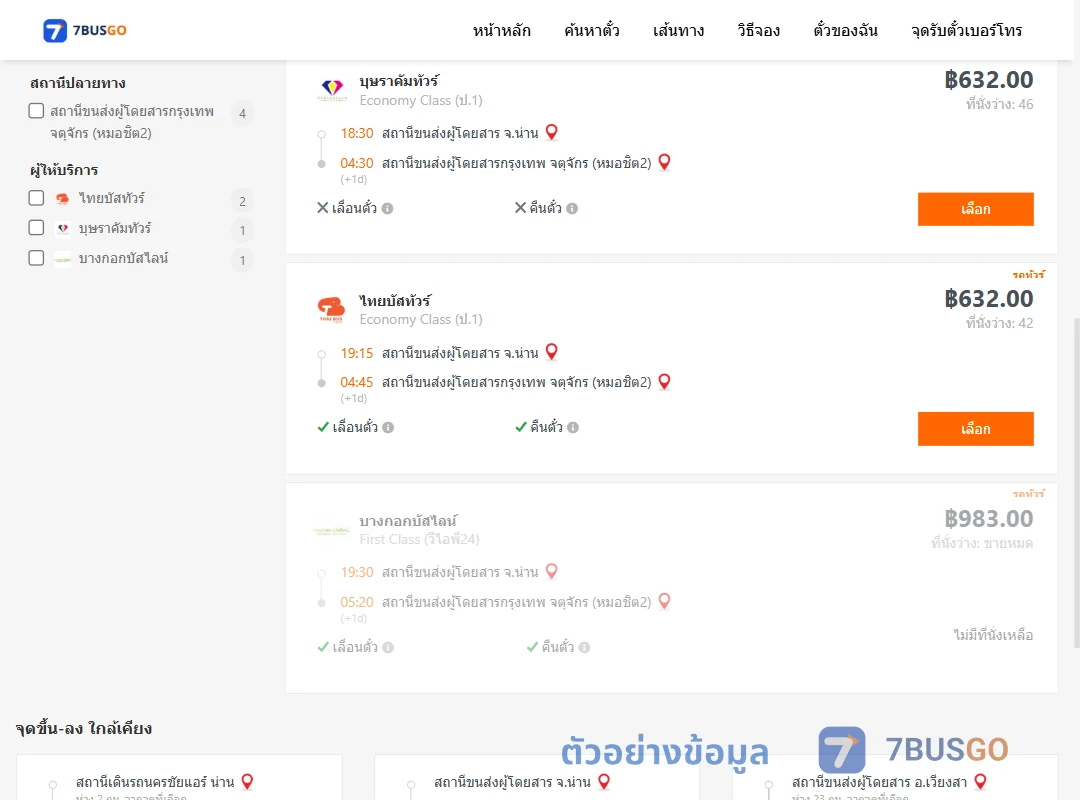The width and height of the screenshot is (1080, 800).
Task: Open the วิธีจอง menu item
Action: click(x=758, y=30)
